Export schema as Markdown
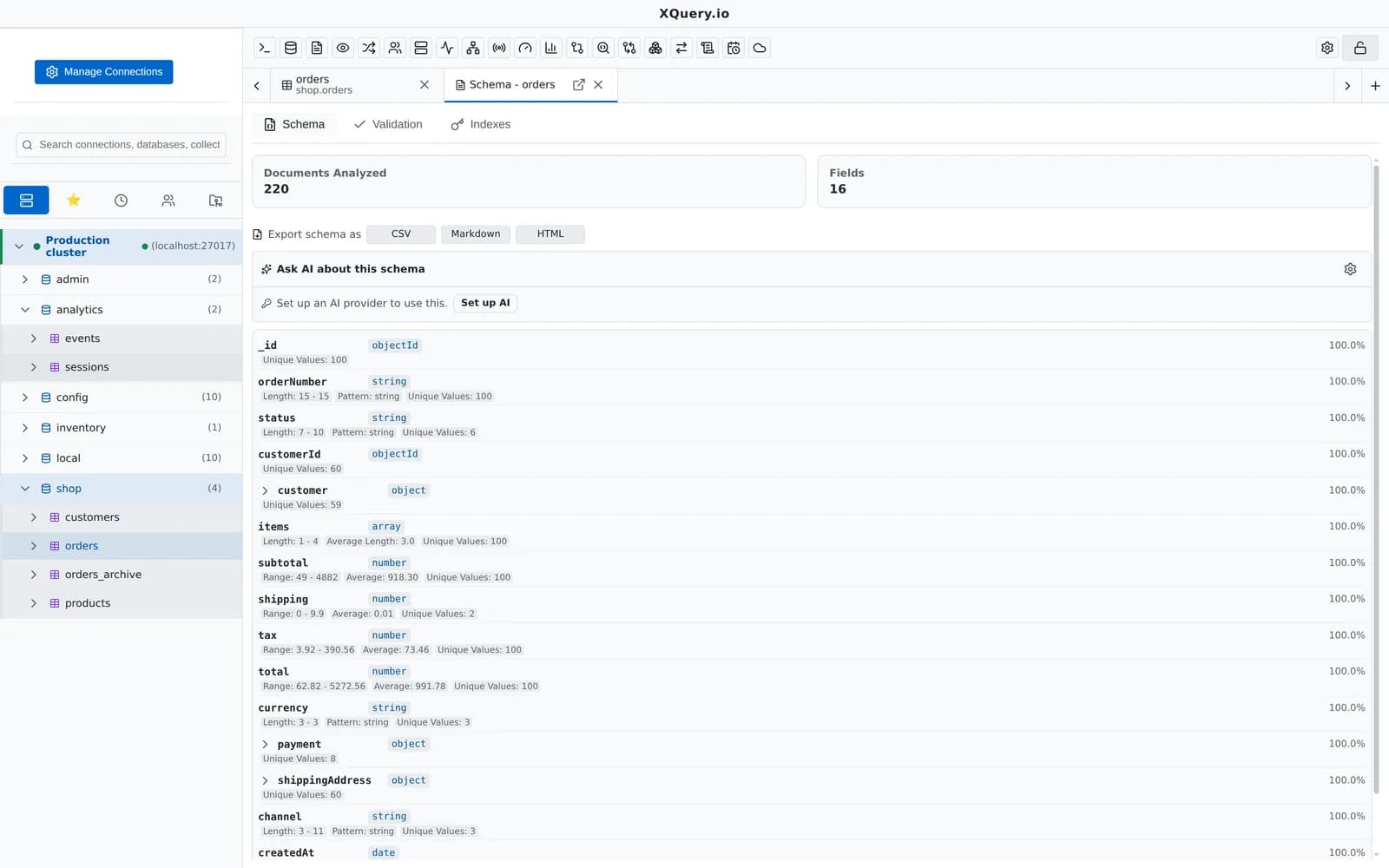This screenshot has width=1389, height=868. coord(476,234)
